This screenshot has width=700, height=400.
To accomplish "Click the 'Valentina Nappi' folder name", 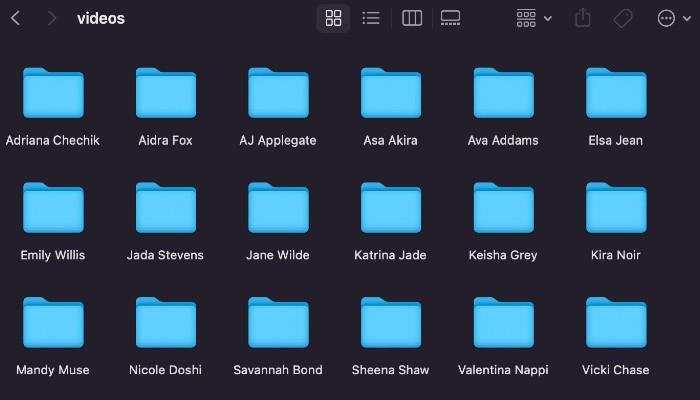I will (x=503, y=370).
